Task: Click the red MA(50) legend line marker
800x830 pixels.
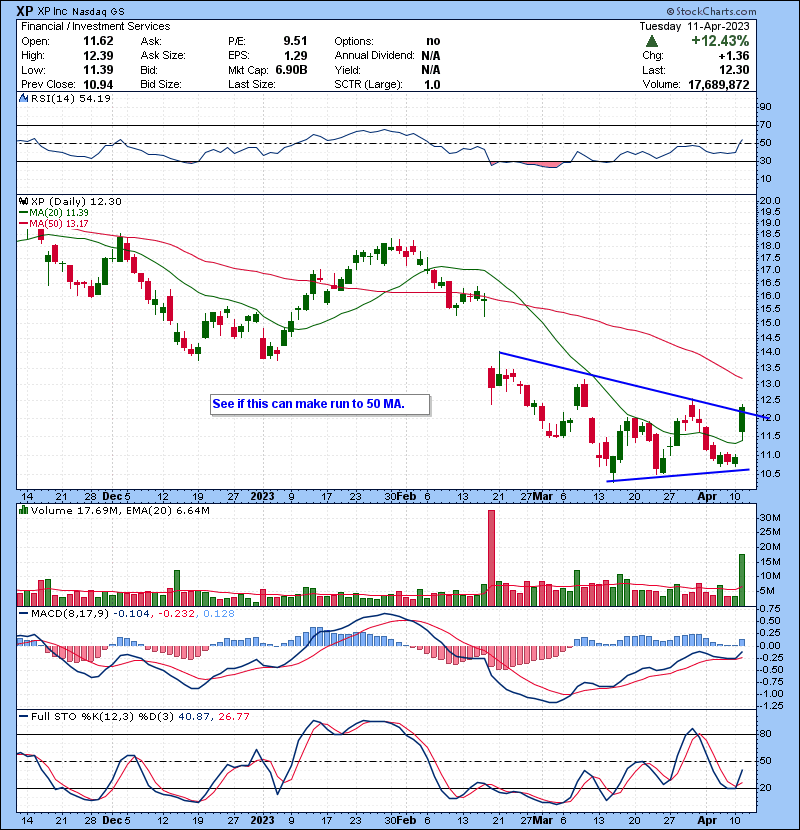Action: tap(23, 223)
